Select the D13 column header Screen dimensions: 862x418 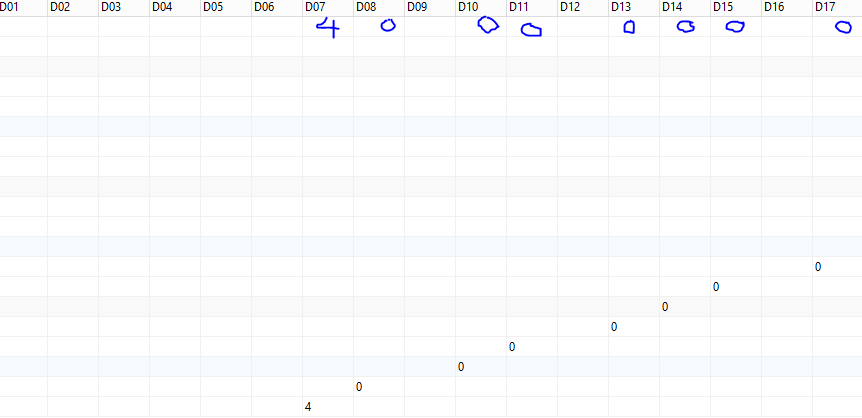coord(634,8)
